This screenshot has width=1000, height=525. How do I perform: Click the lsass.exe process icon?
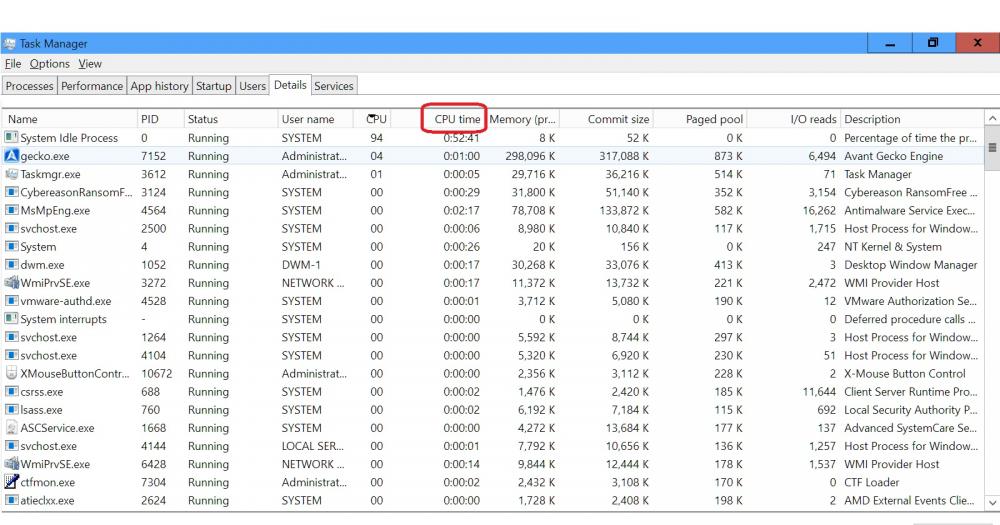(x=11, y=410)
